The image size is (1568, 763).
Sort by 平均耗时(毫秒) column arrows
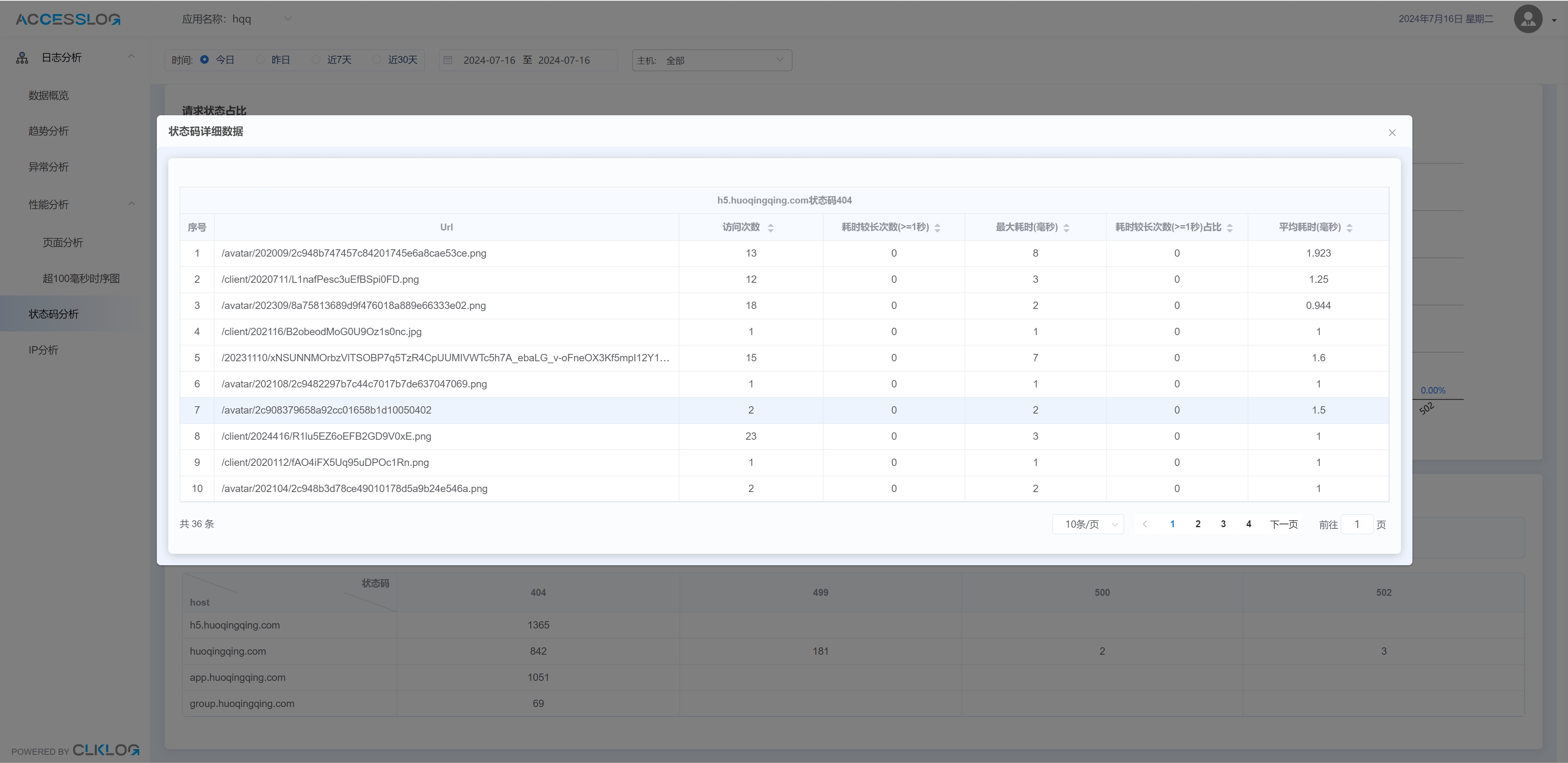click(x=1349, y=228)
